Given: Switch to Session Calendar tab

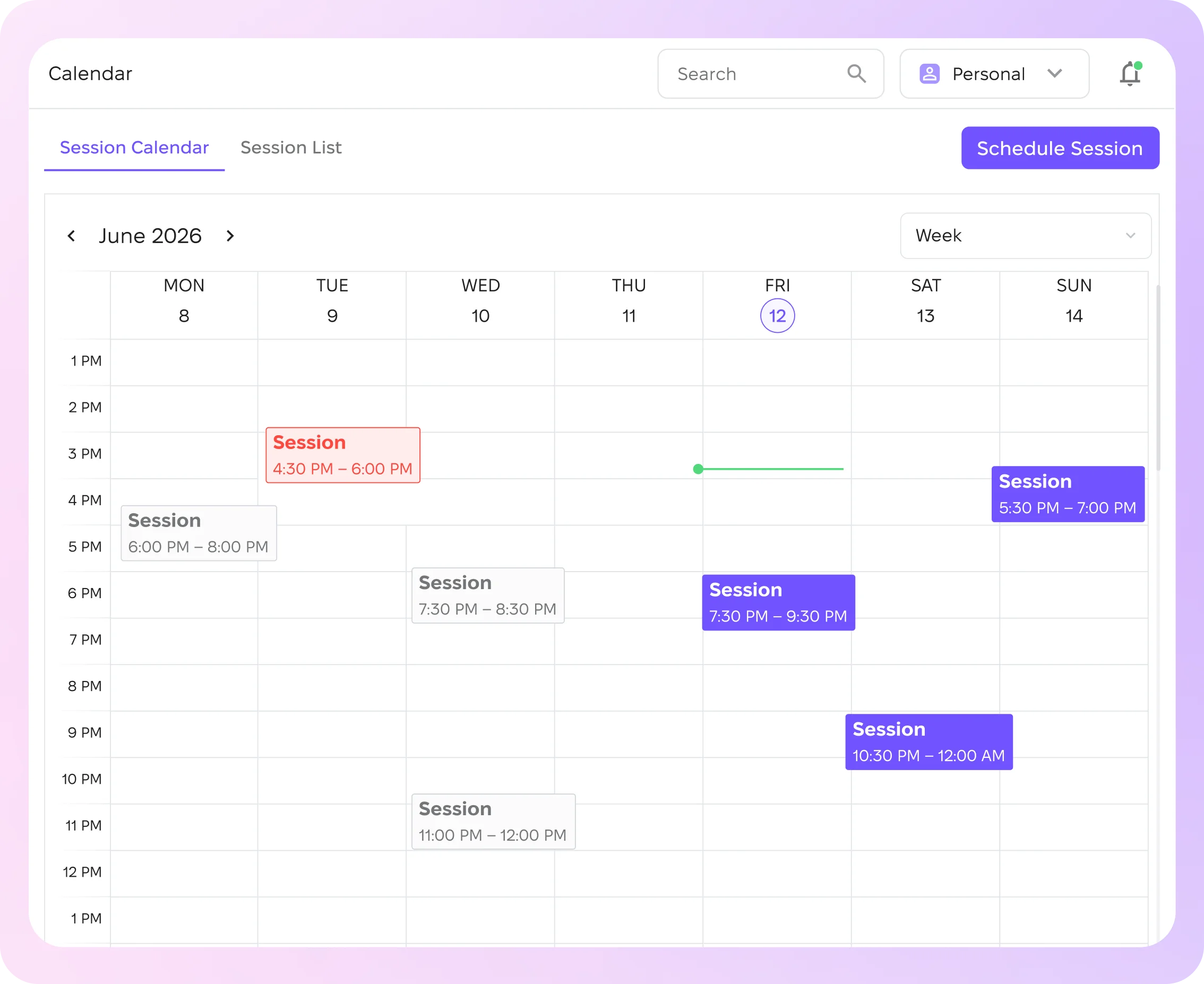Looking at the screenshot, I should (134, 148).
